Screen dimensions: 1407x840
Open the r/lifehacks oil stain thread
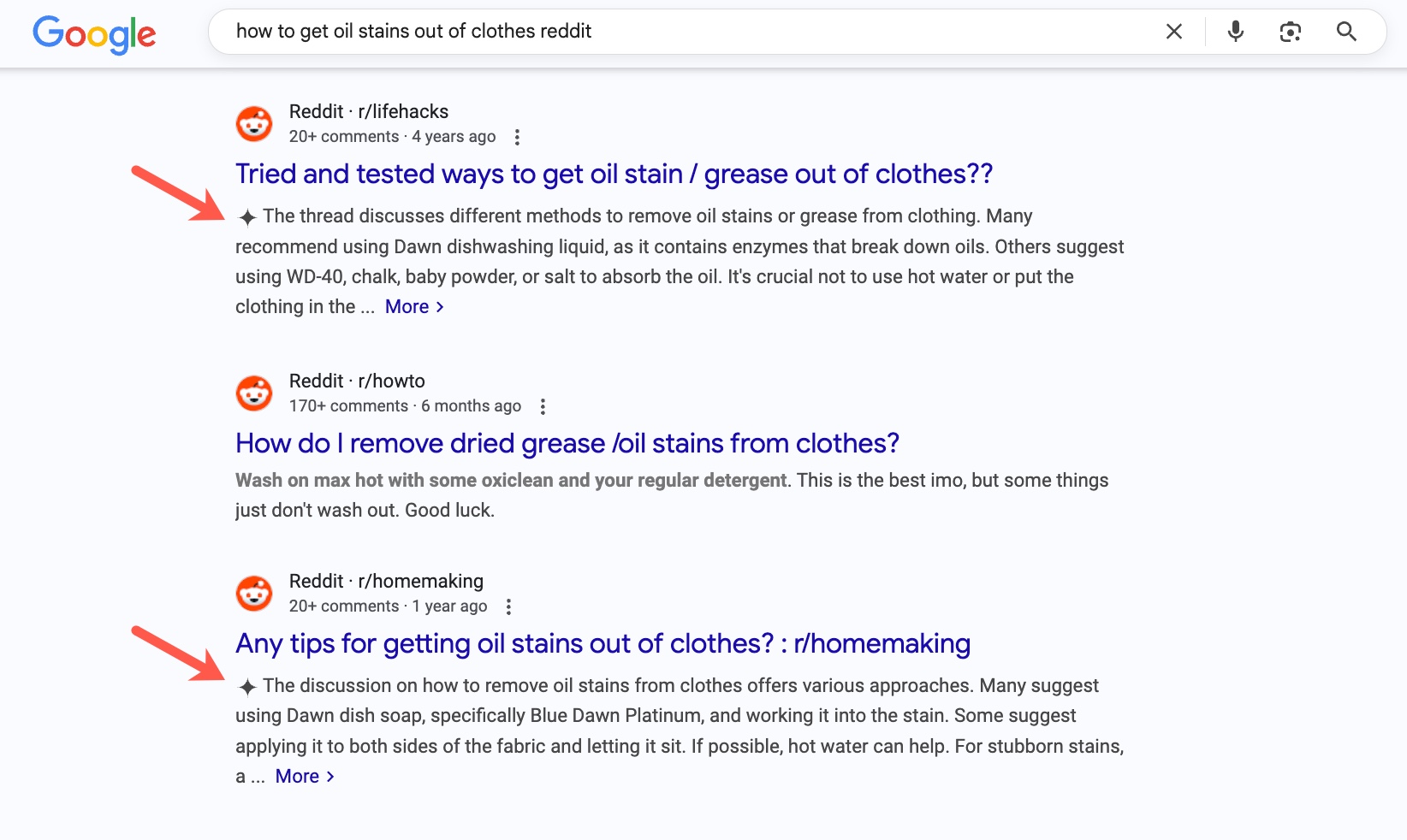tap(613, 174)
